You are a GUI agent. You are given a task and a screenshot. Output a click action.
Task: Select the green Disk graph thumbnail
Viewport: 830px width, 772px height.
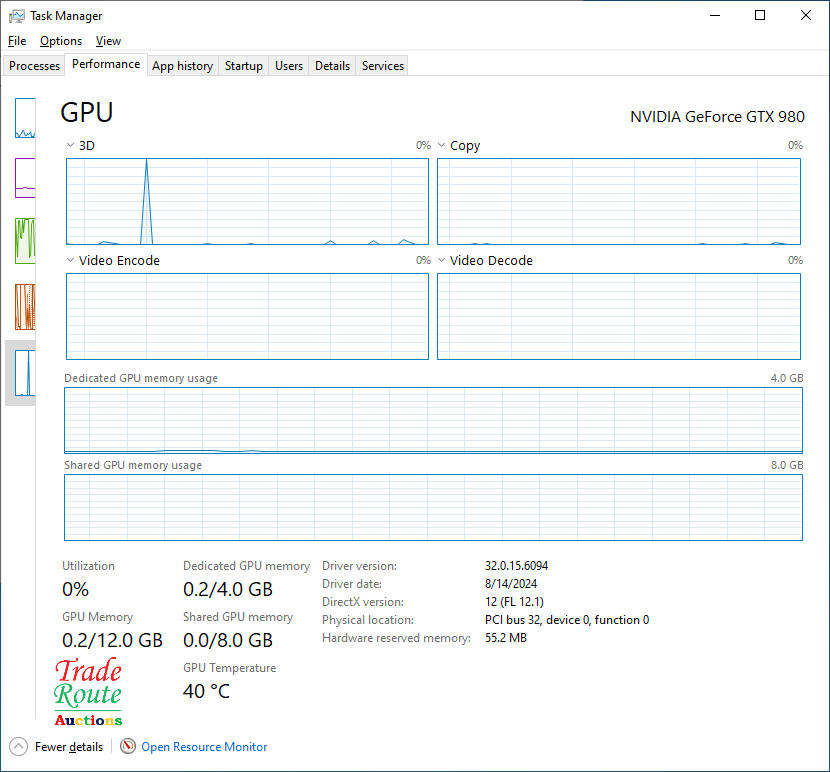tap(24, 240)
